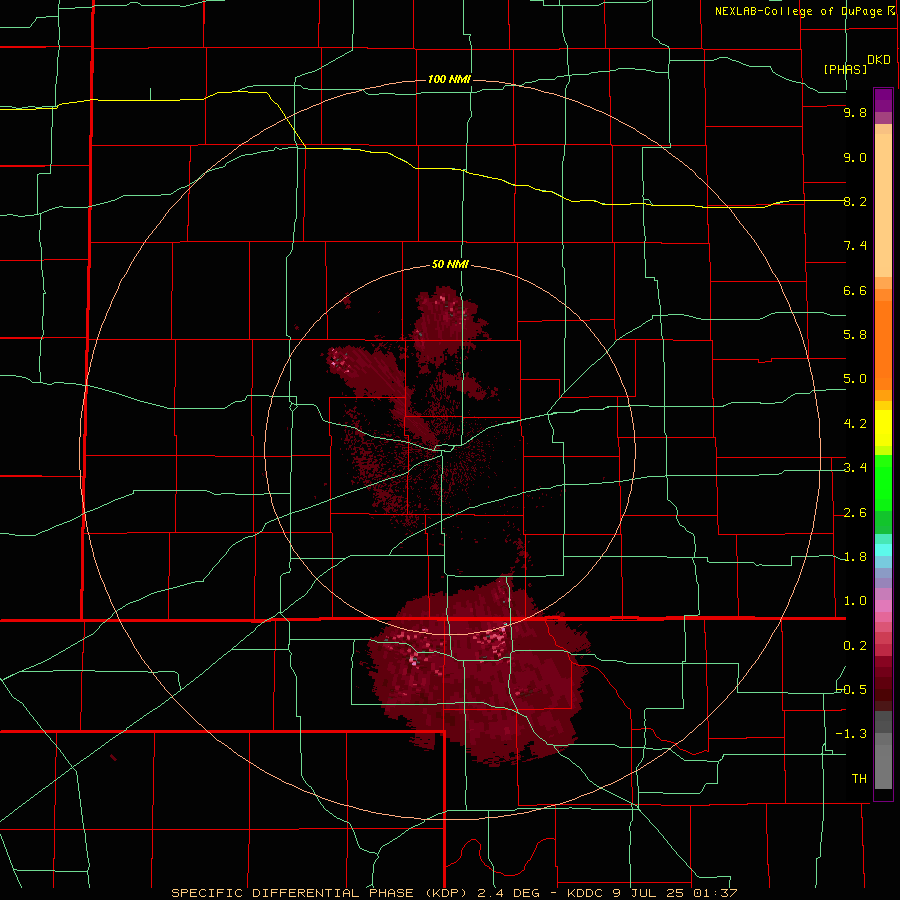Image resolution: width=900 pixels, height=900 pixels.
Task: Click the 0.2 value on the color scale
Action: 855,646
